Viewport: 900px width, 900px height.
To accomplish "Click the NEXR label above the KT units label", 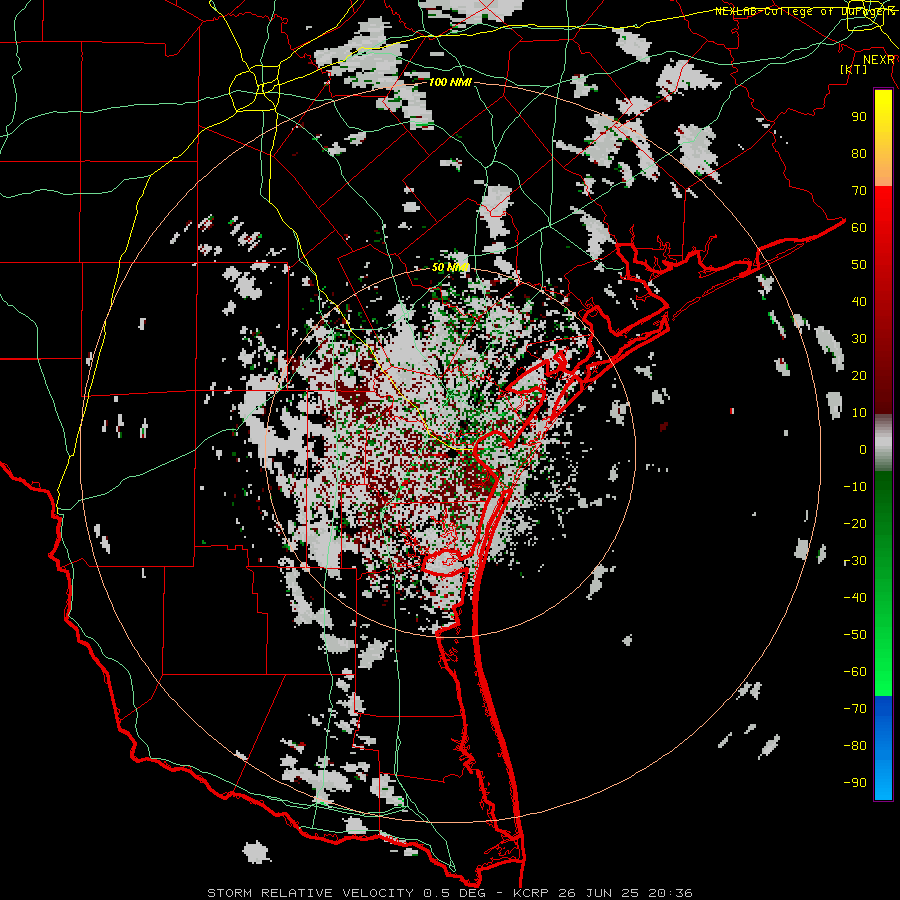I will (x=879, y=60).
